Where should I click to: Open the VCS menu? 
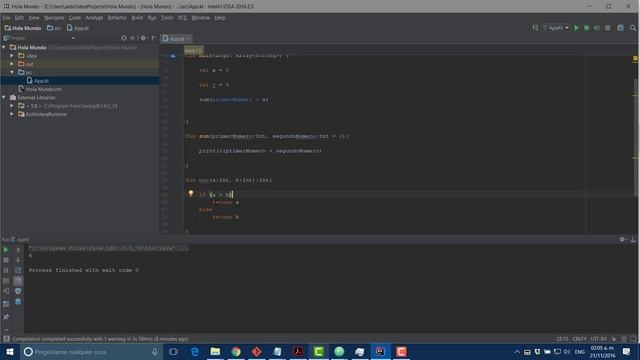pos(182,18)
